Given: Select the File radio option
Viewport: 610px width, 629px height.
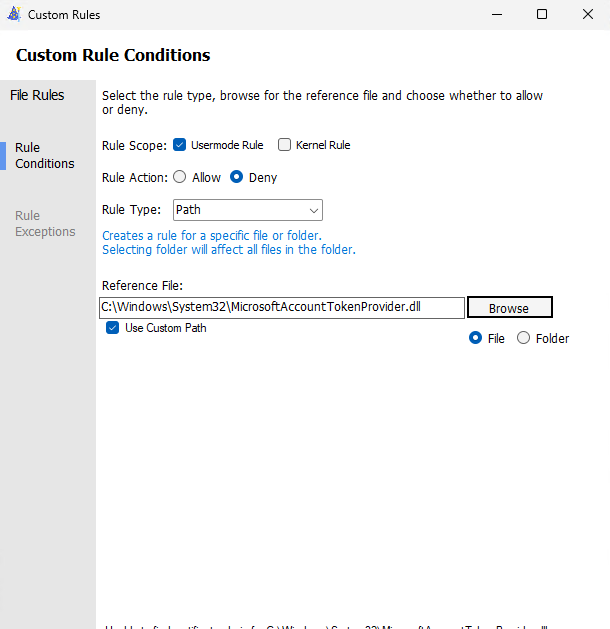Looking at the screenshot, I should (476, 338).
